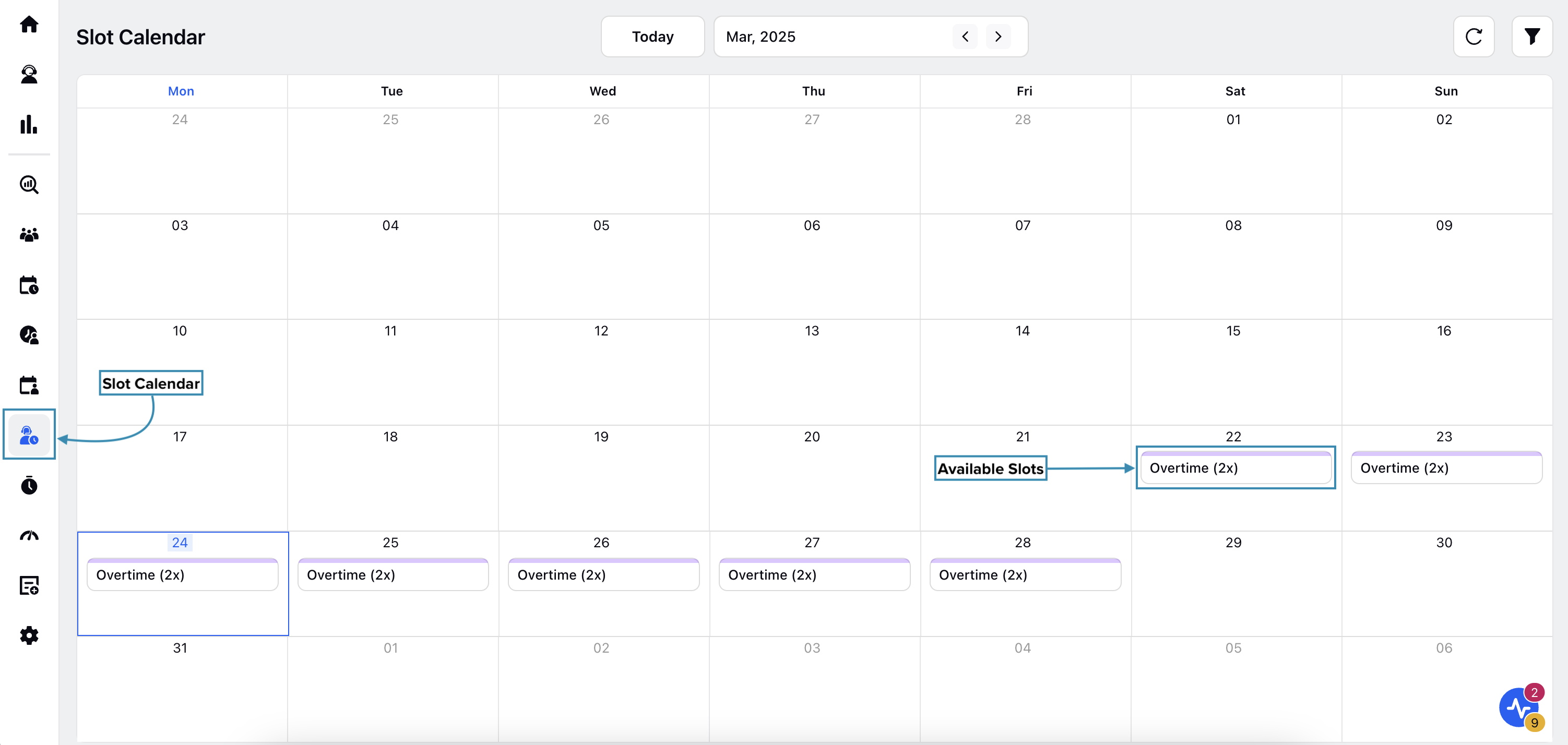The width and height of the screenshot is (1568, 745).
Task: Select March 21 date number
Action: pyautogui.click(x=1023, y=437)
